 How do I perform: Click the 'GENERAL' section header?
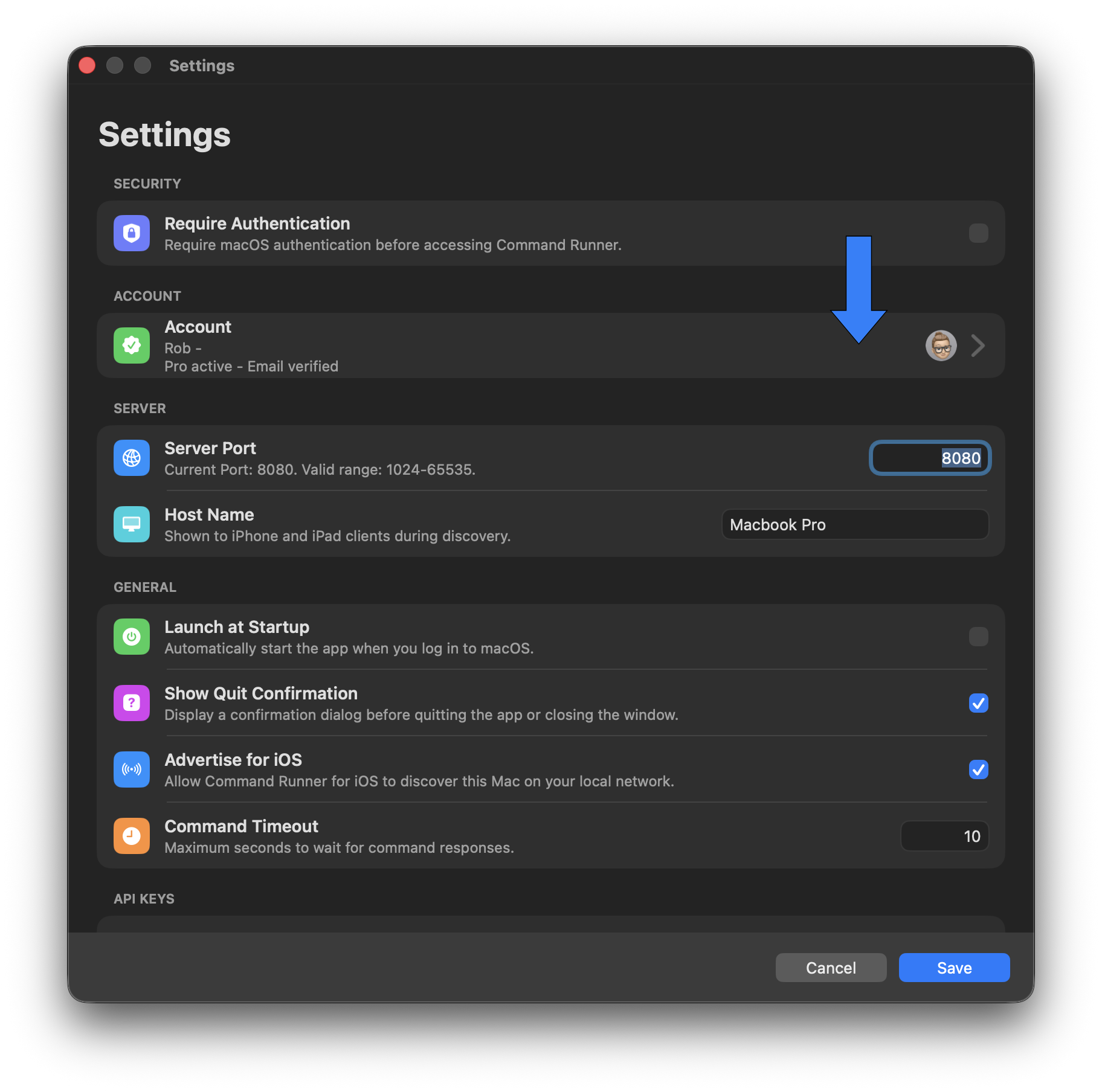145,587
